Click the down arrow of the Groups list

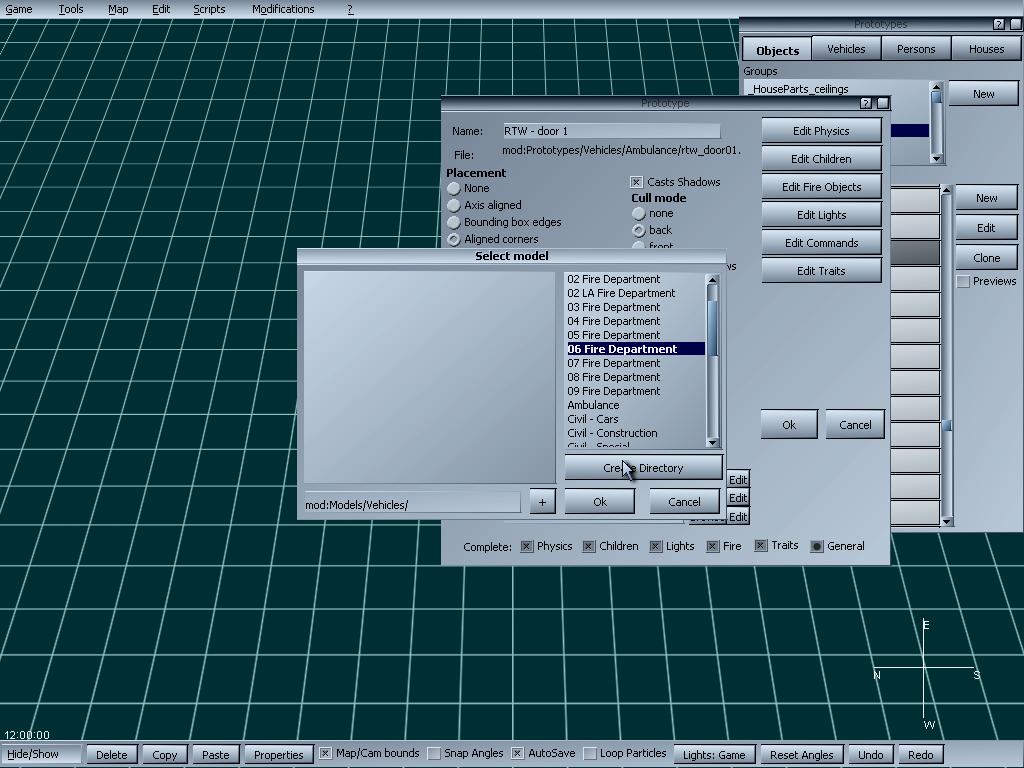[x=936, y=158]
